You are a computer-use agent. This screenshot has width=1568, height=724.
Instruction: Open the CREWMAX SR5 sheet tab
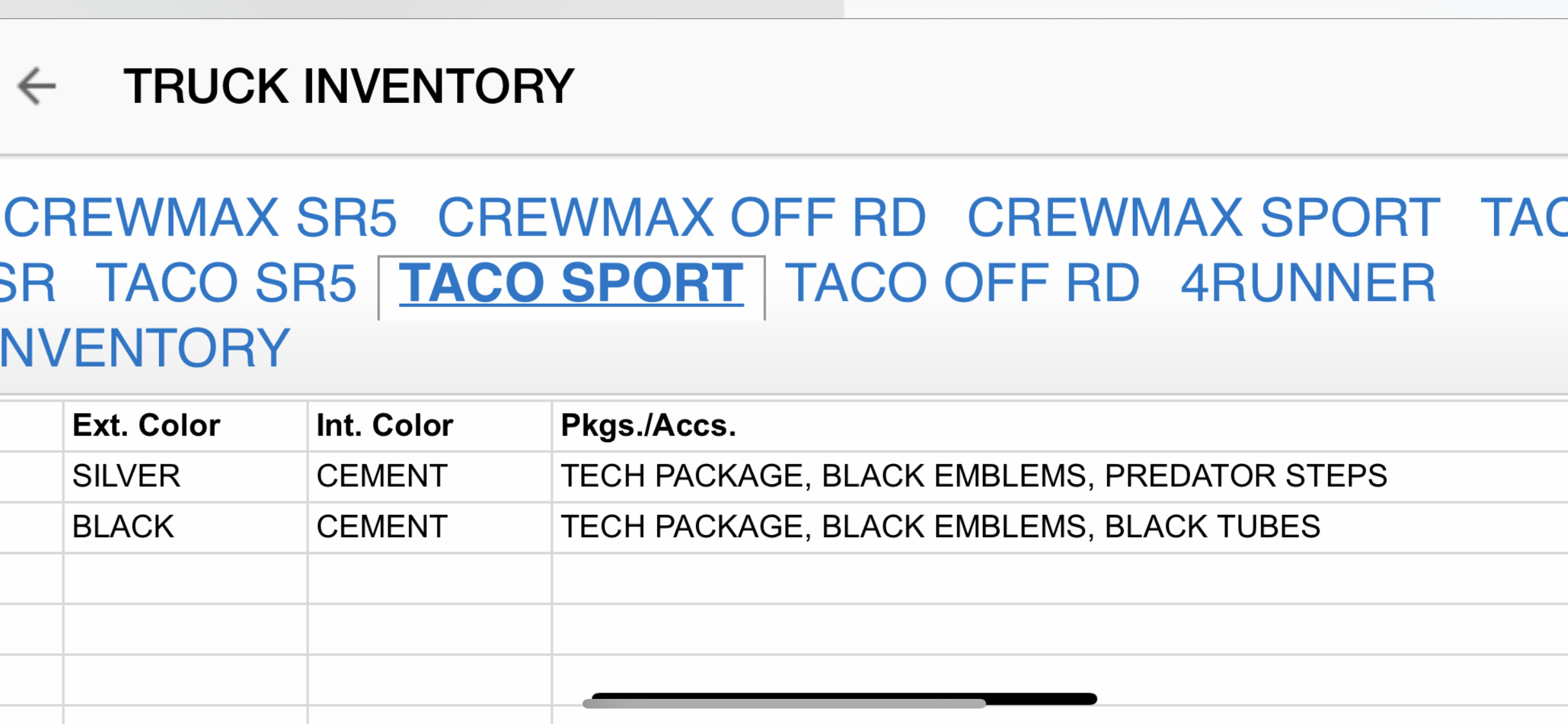tap(201, 218)
